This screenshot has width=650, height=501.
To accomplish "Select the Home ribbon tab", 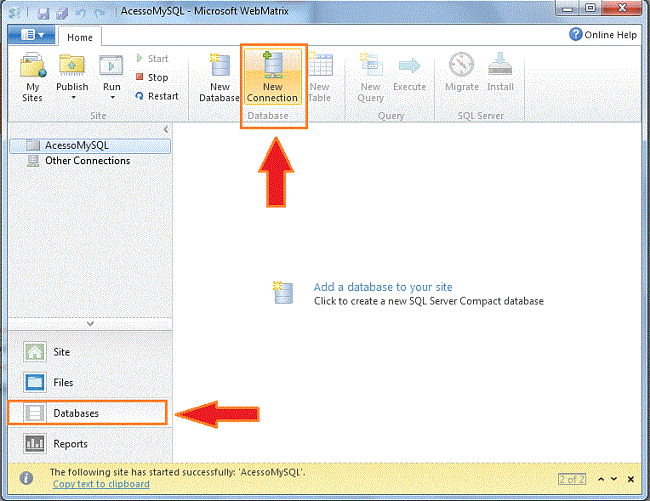I will pos(80,37).
